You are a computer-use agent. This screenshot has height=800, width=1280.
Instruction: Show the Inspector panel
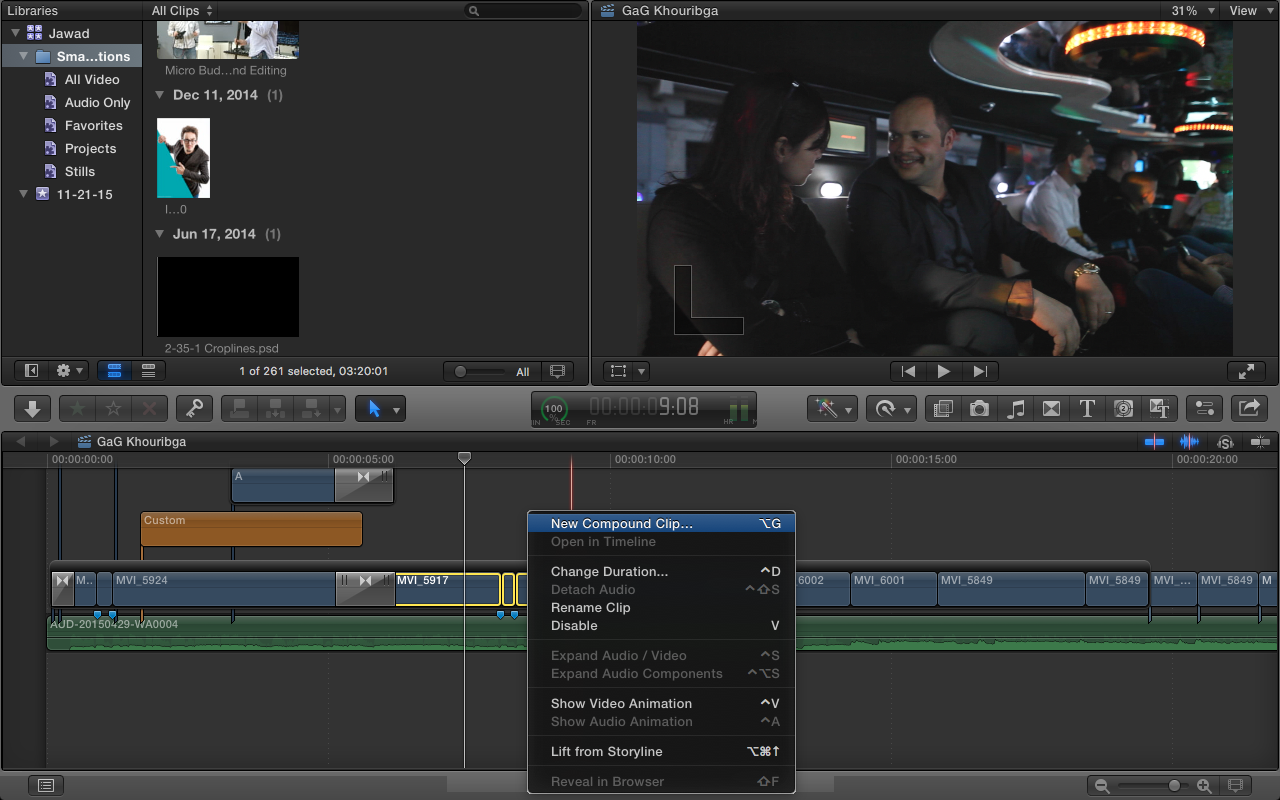(1204, 408)
